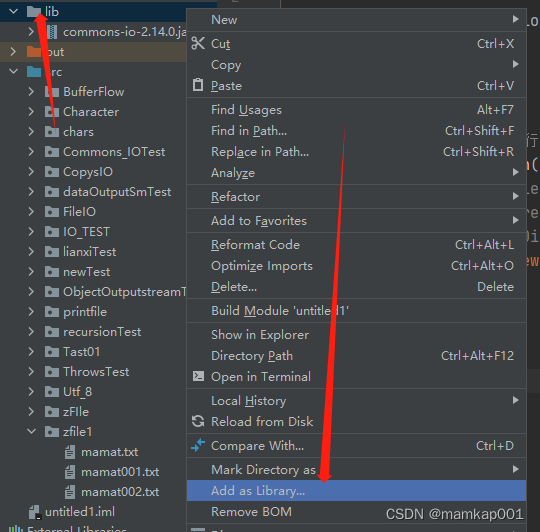The height and width of the screenshot is (532, 540).
Task: Click the commons-io jar archive icon
Action: point(52,32)
